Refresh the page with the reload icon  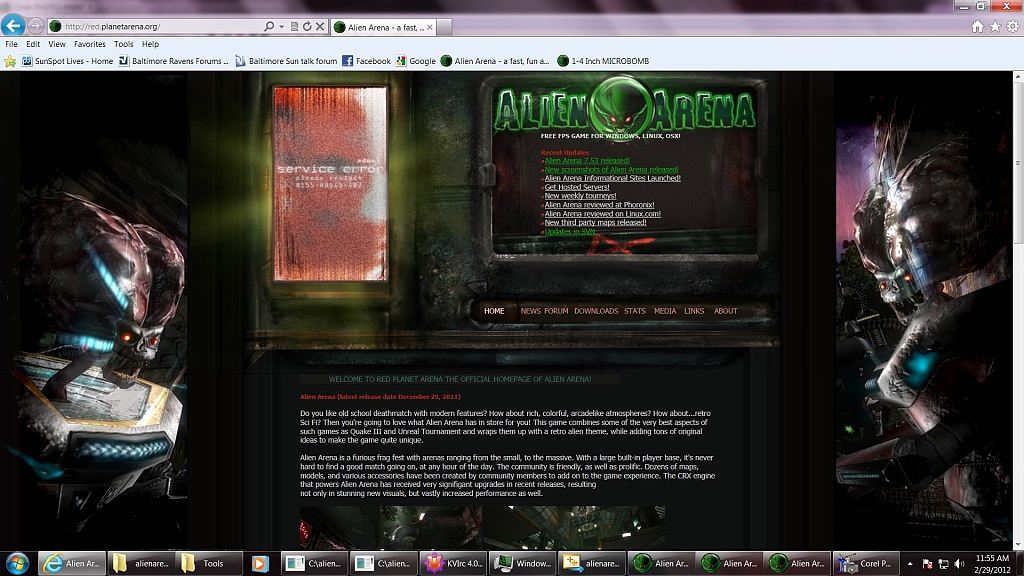pos(307,27)
